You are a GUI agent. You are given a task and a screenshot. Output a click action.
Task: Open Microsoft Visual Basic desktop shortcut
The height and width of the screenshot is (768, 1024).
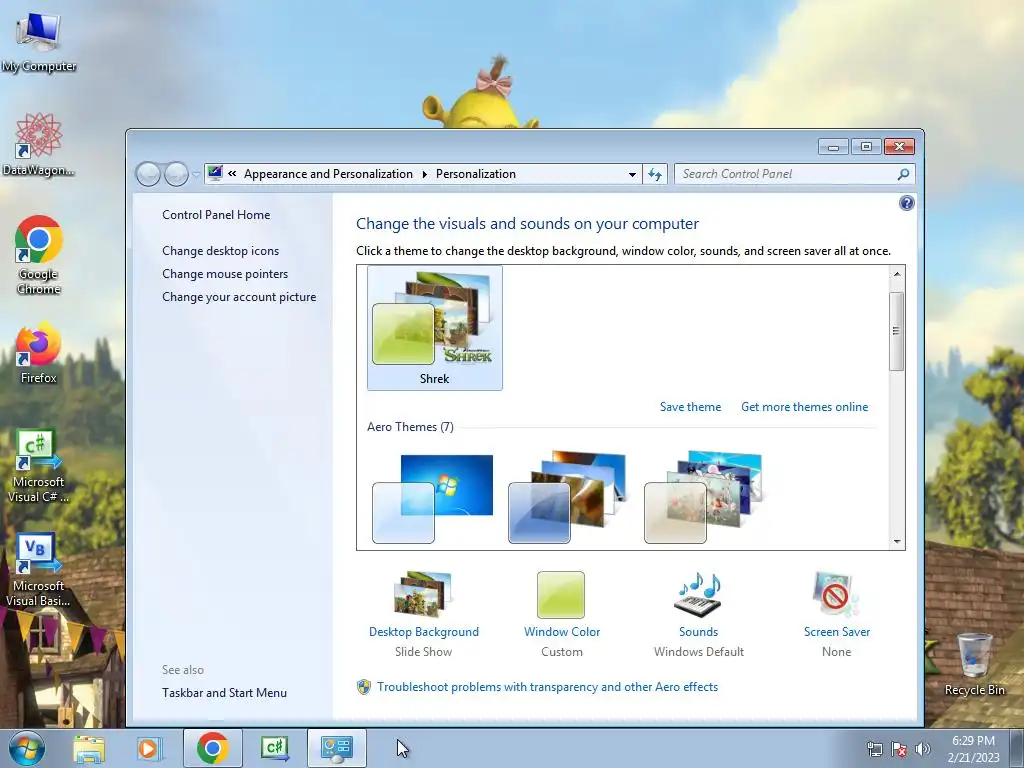(x=39, y=570)
